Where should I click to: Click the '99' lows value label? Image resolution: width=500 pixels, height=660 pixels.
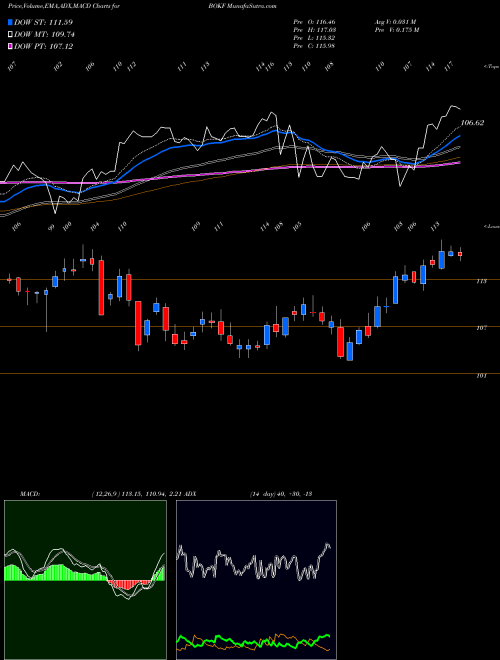tap(51, 227)
